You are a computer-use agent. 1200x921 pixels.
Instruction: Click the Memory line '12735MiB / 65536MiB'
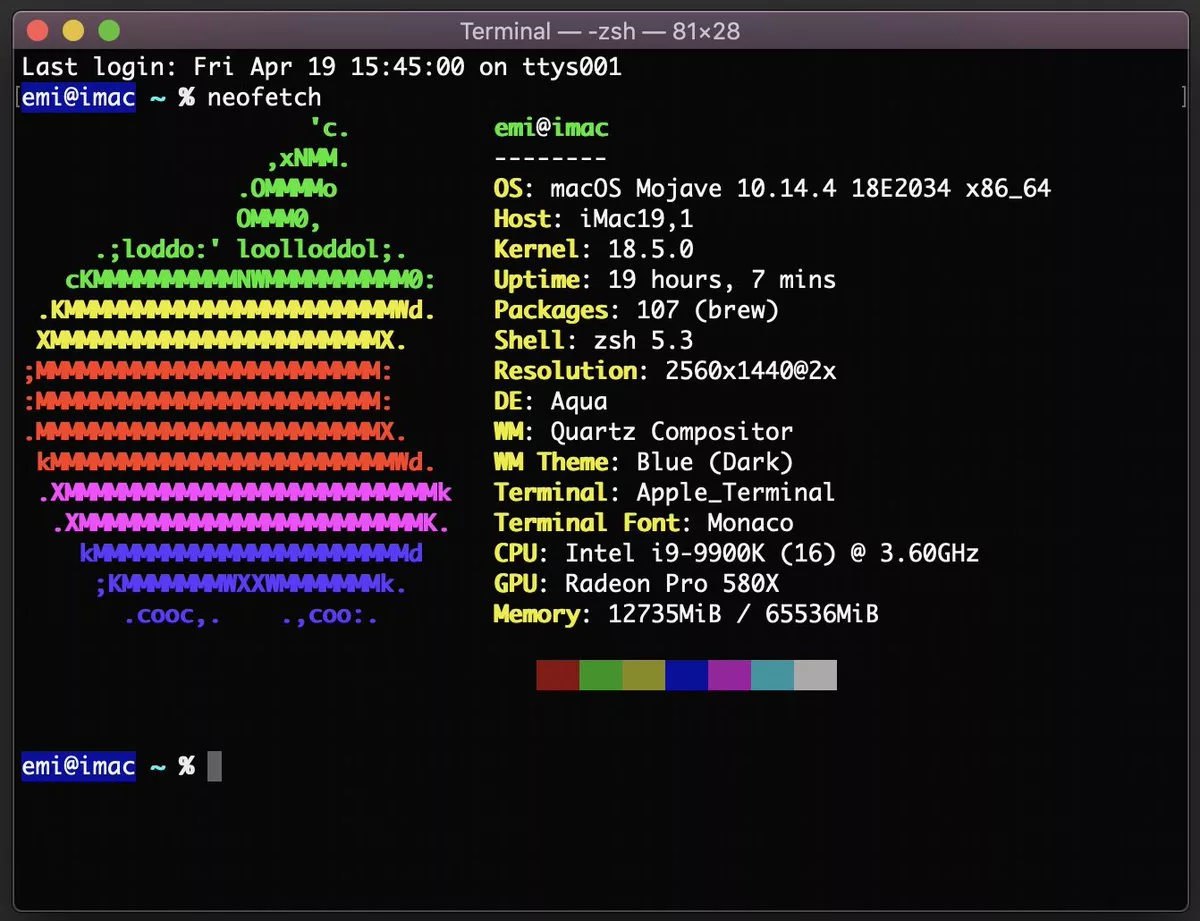[x=743, y=614]
